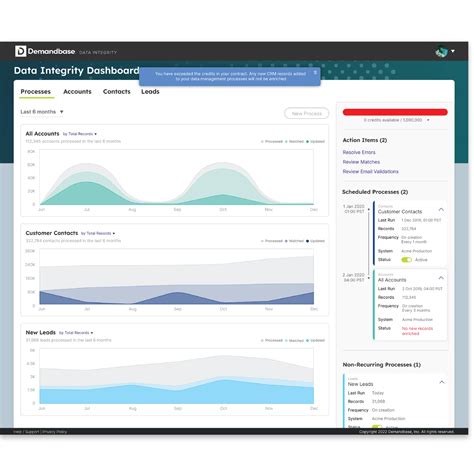Click the New Leads chart title
Screen dimensions: 474x474
[x=41, y=332]
